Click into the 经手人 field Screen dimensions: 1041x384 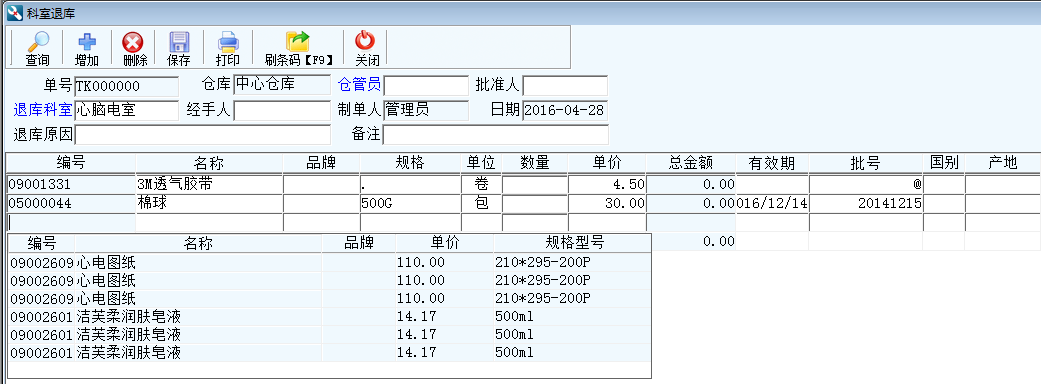(x=282, y=110)
